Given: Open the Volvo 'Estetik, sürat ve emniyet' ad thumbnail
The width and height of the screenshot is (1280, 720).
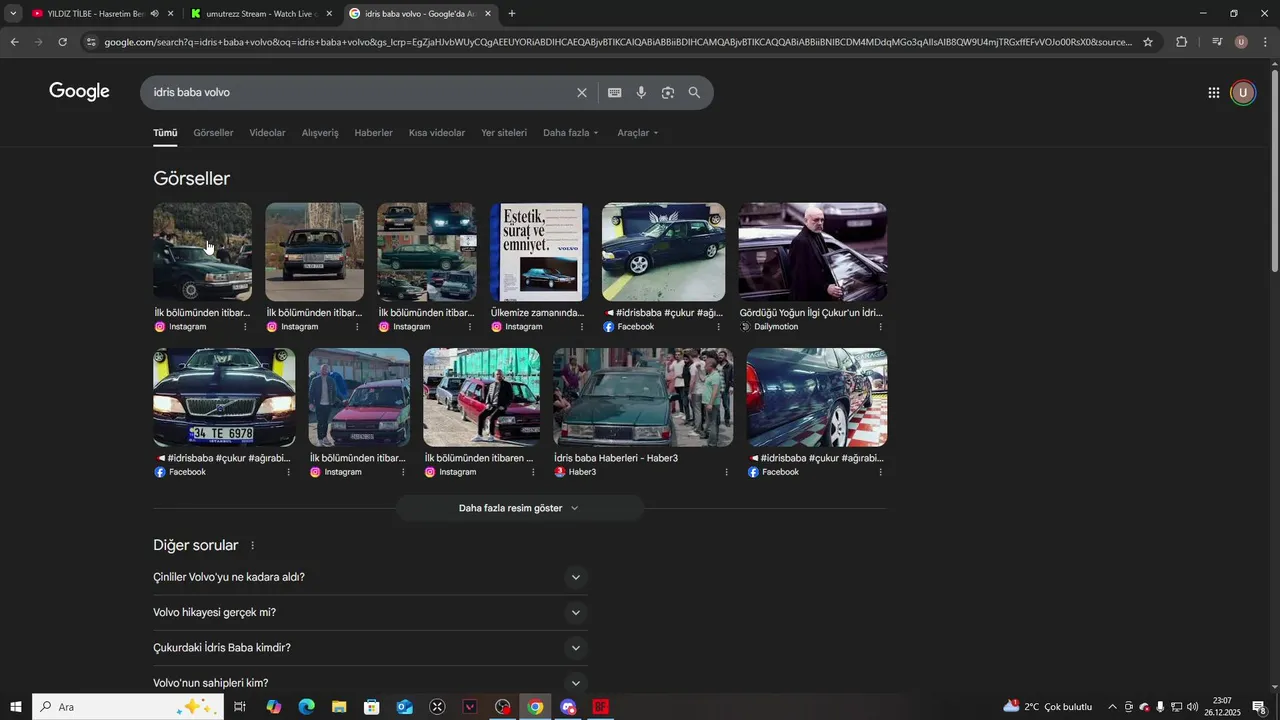Looking at the screenshot, I should click(x=539, y=252).
